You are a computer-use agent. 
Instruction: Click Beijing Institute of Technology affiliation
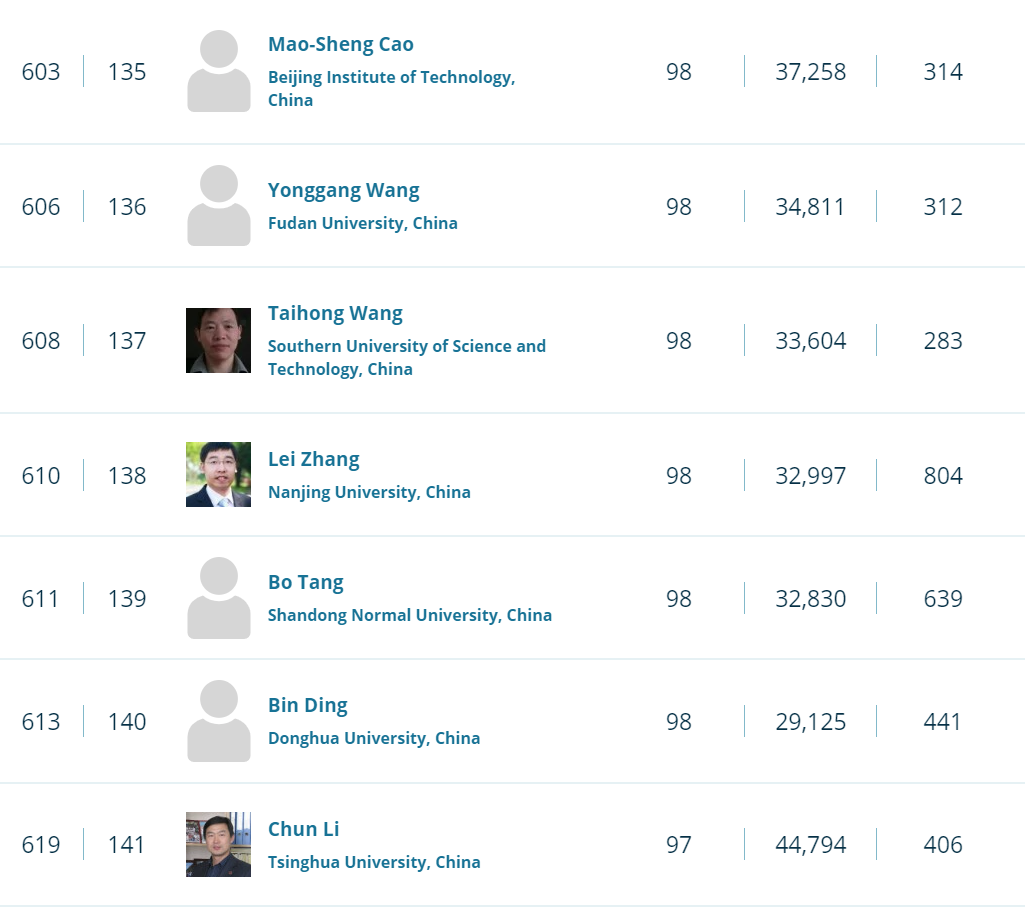tap(391, 78)
